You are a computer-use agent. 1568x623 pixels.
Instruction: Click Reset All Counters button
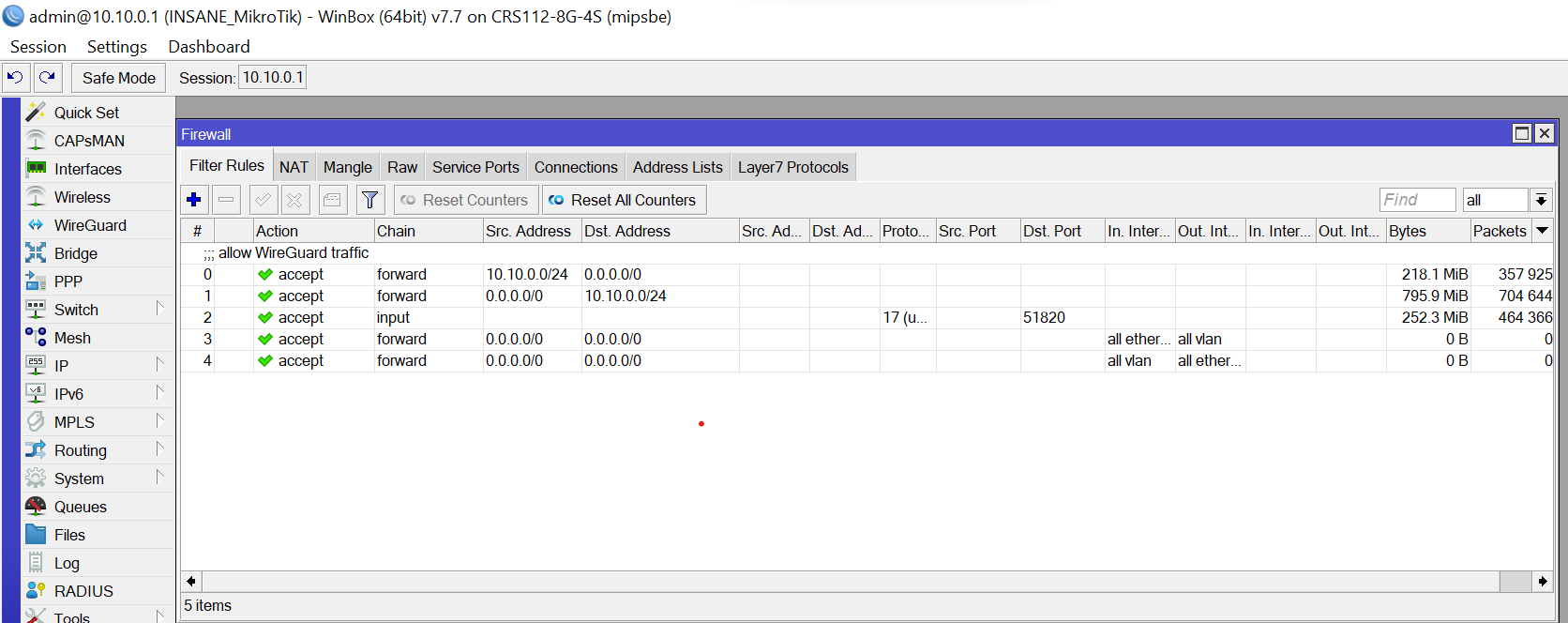(x=624, y=200)
